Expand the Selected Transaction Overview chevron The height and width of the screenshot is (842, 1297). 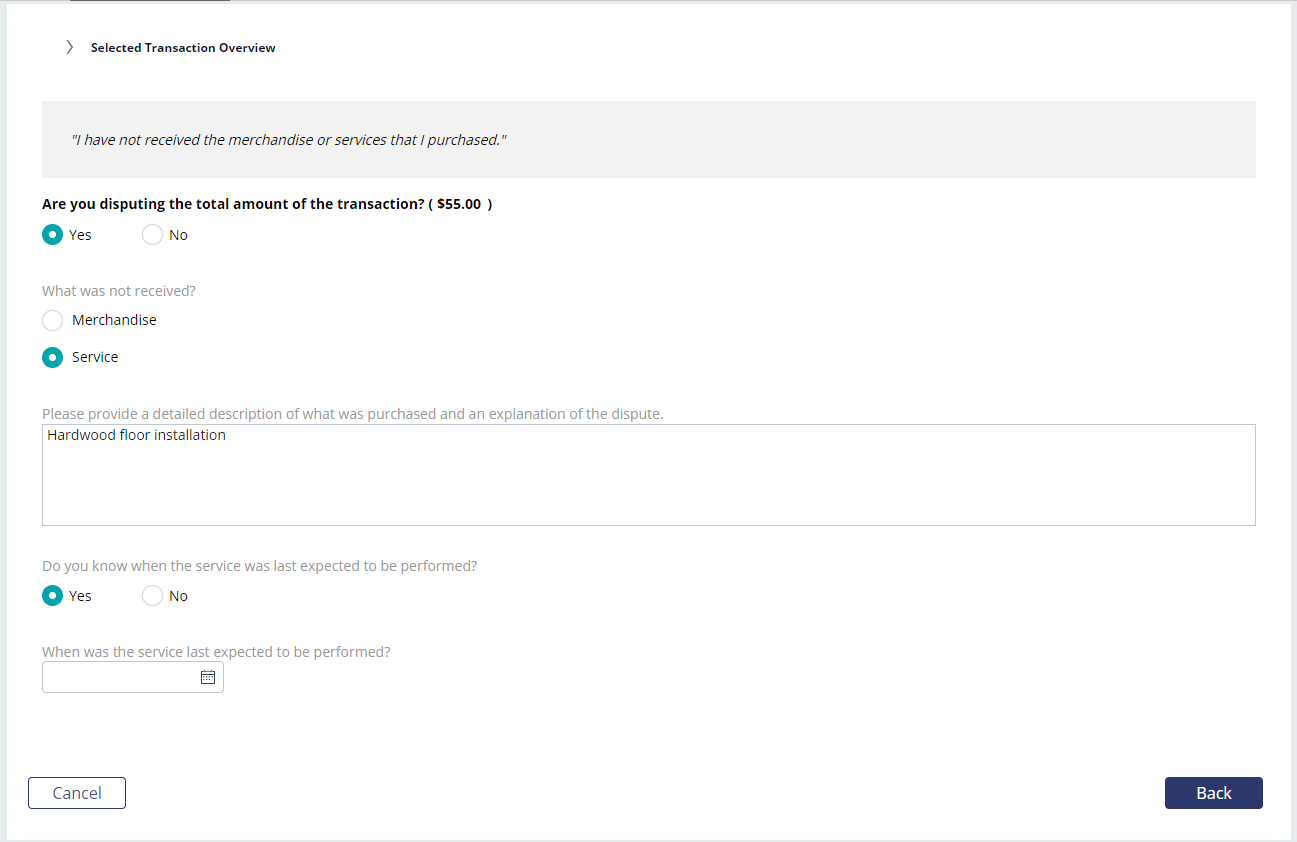pyautogui.click(x=69, y=47)
